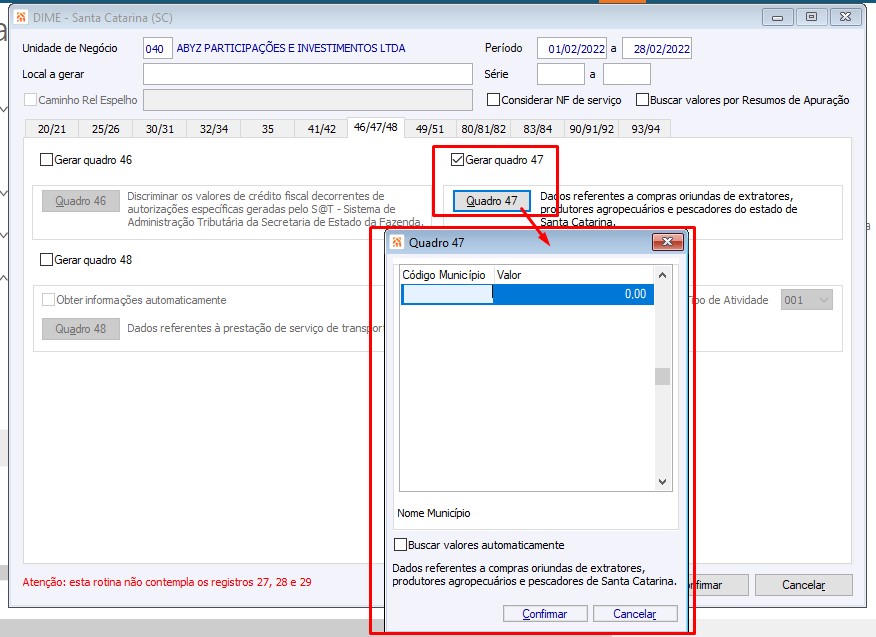
Task: Click the first Série input field
Action: [x=561, y=74]
